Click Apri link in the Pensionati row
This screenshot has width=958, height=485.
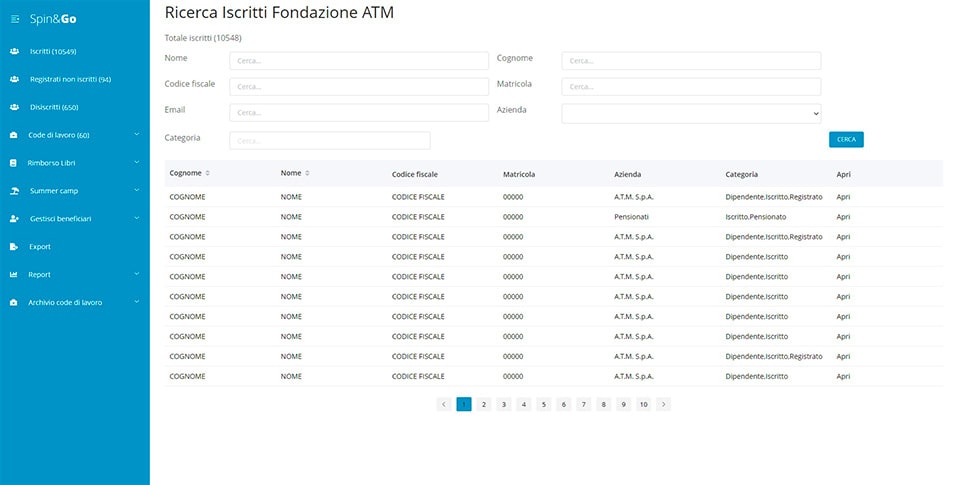843,217
